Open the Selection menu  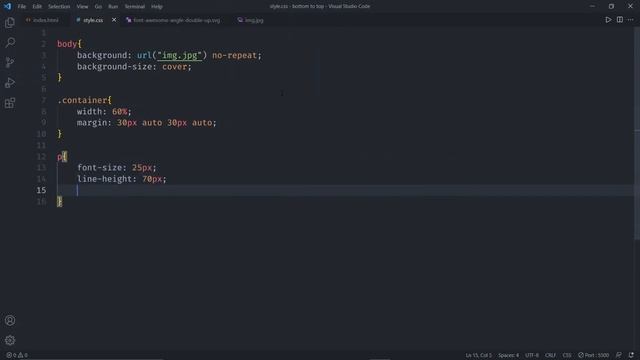pos(59,7)
